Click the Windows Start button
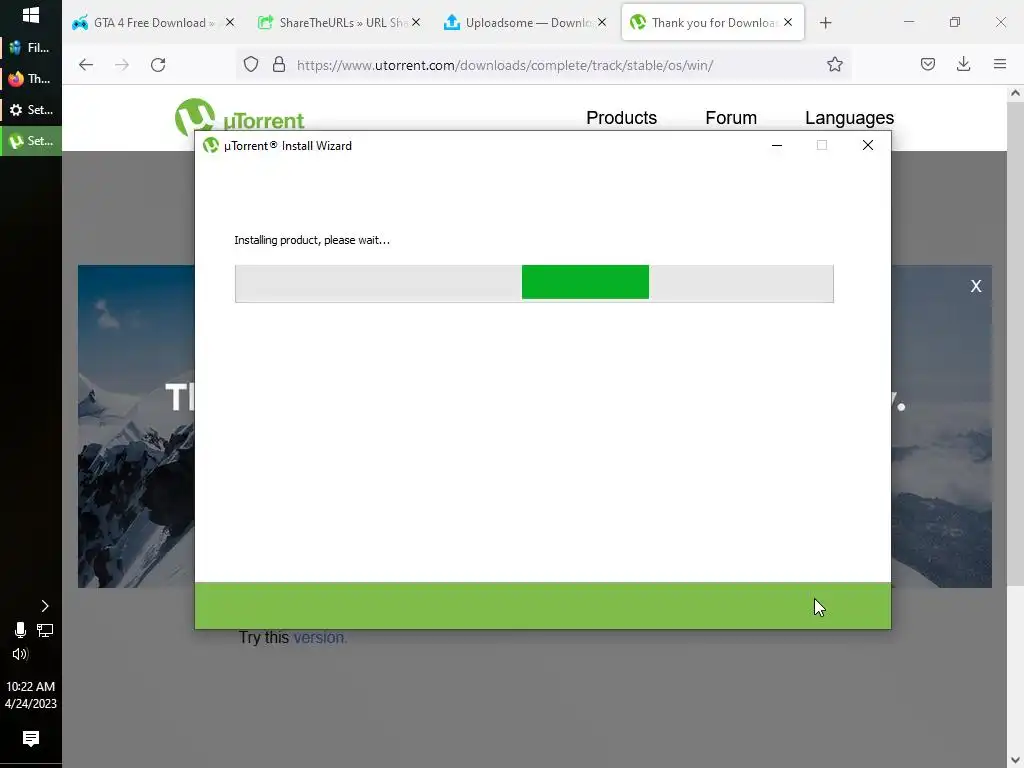 [x=31, y=15]
